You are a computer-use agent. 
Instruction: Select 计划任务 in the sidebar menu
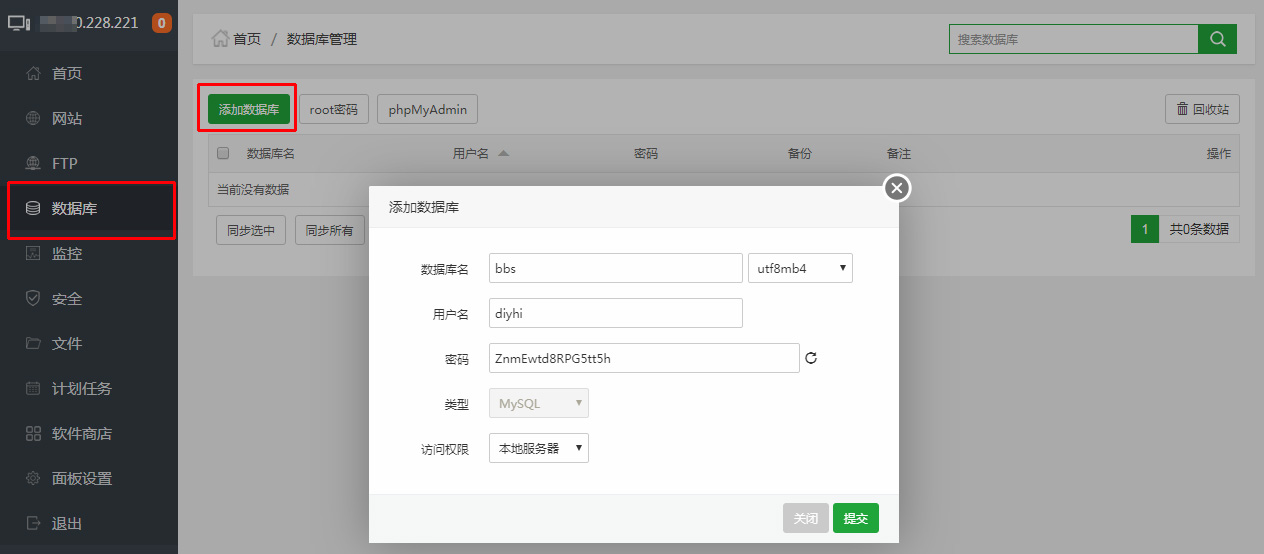(81, 388)
